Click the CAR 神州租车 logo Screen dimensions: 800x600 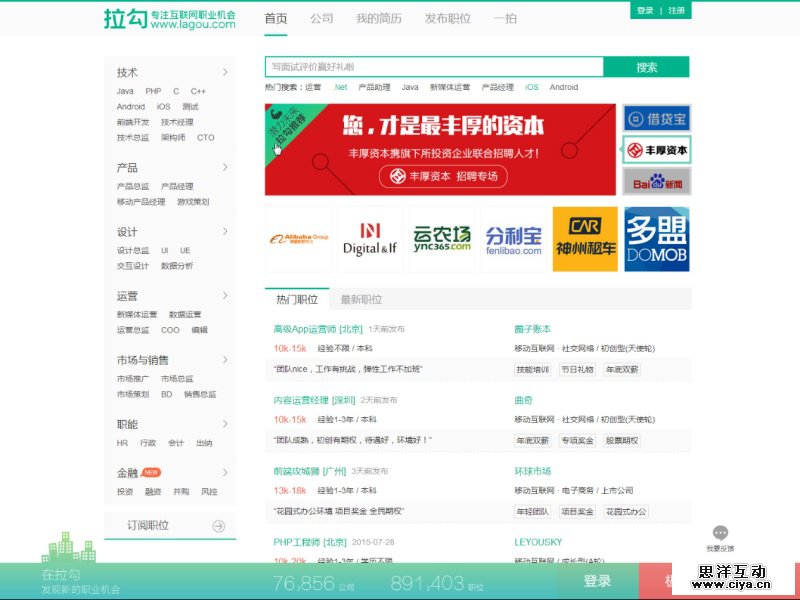pos(585,240)
